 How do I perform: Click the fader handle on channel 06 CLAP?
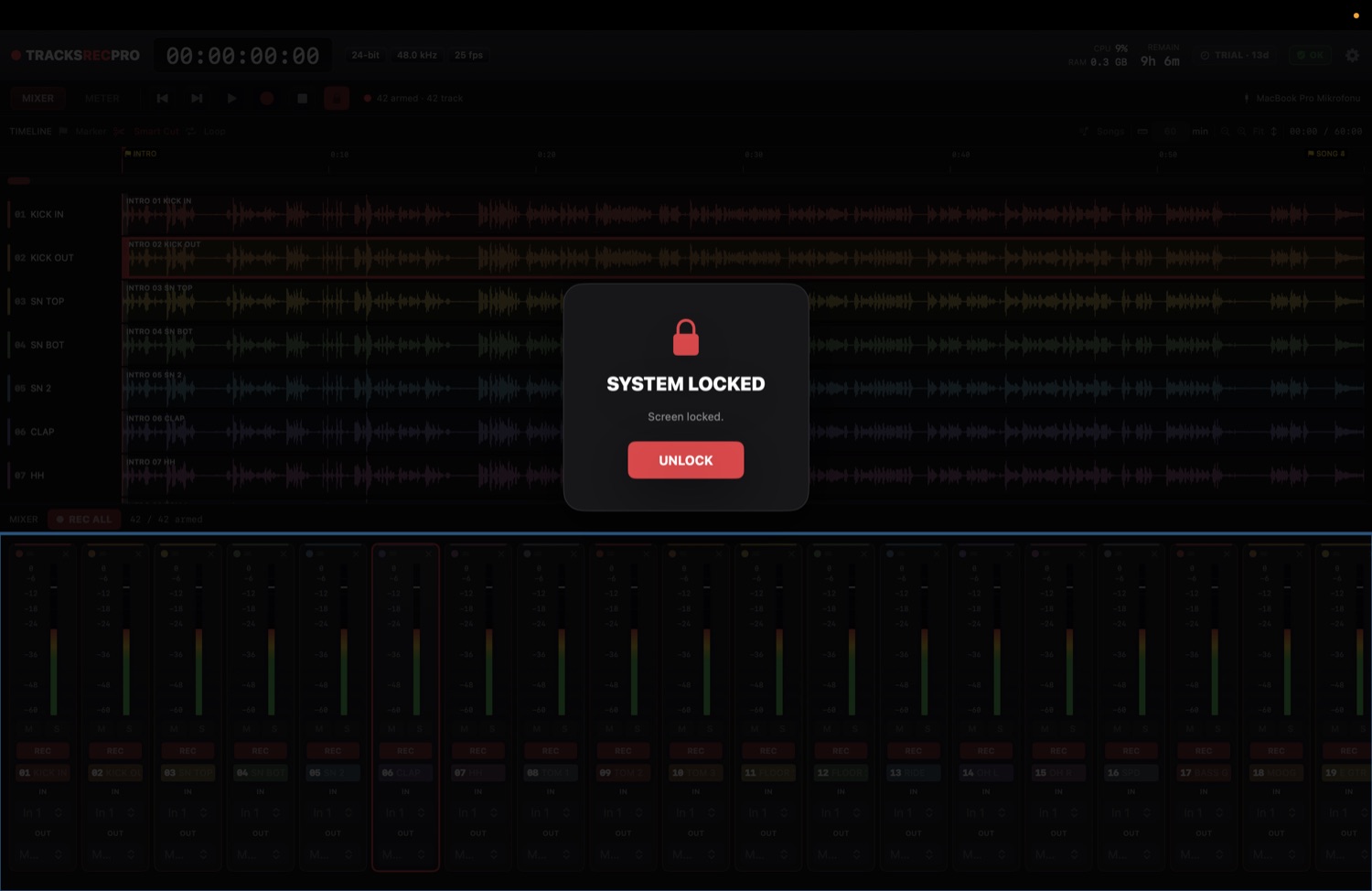416,586
